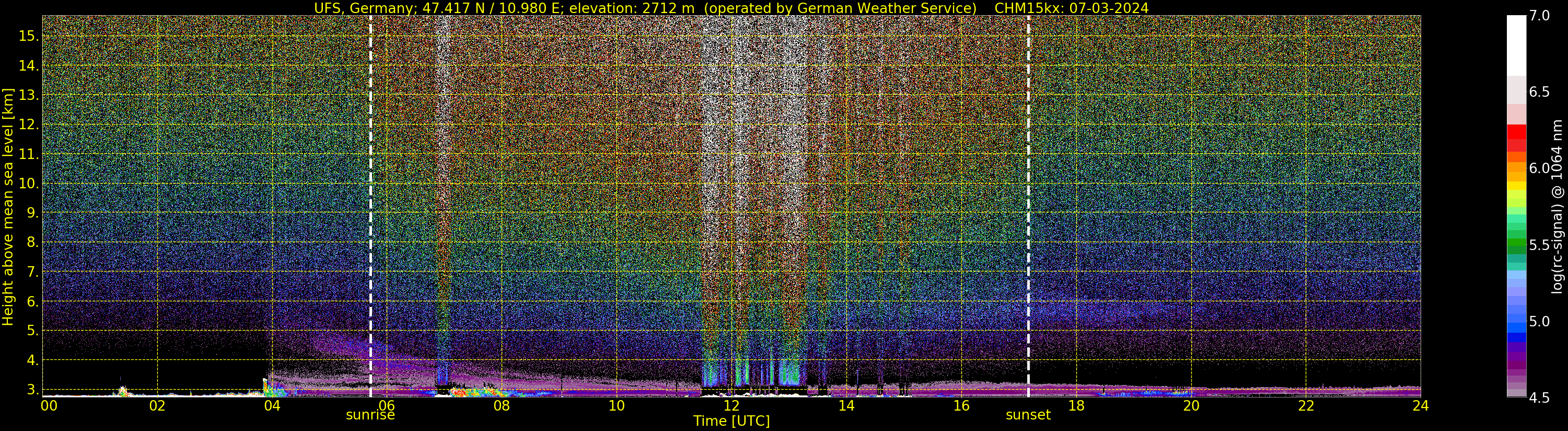
Task: Click the '14.' height tick label
Action: pos(28,65)
